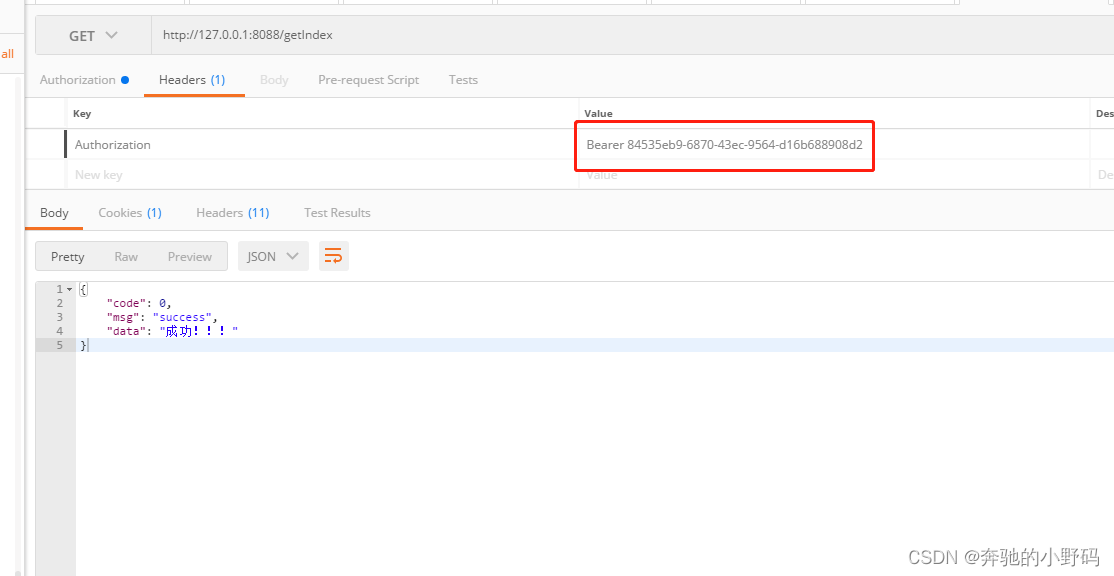Check the Test Results tab

tap(337, 212)
